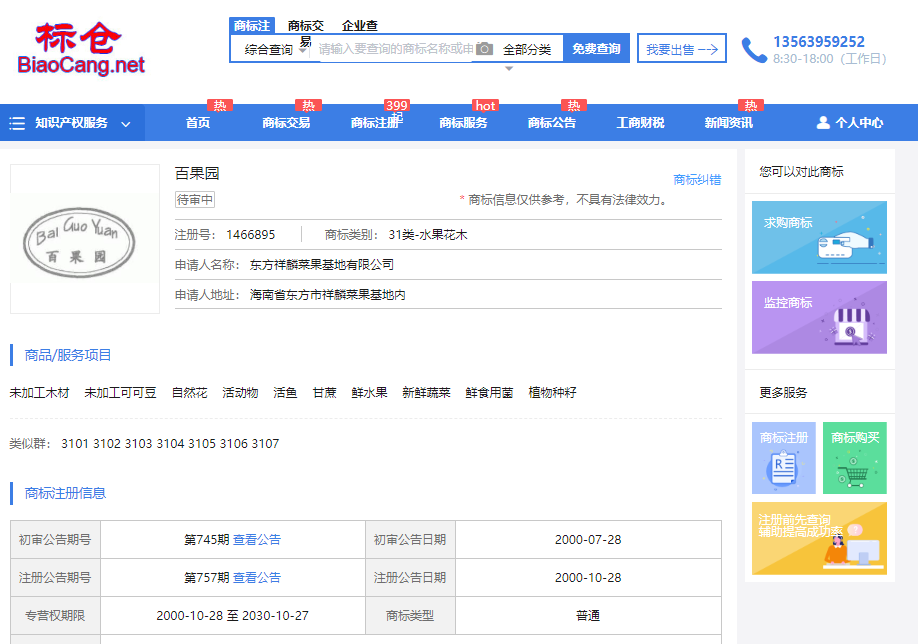Open the yellow 注册前先查询 banner
918x644 pixels.
(819, 538)
